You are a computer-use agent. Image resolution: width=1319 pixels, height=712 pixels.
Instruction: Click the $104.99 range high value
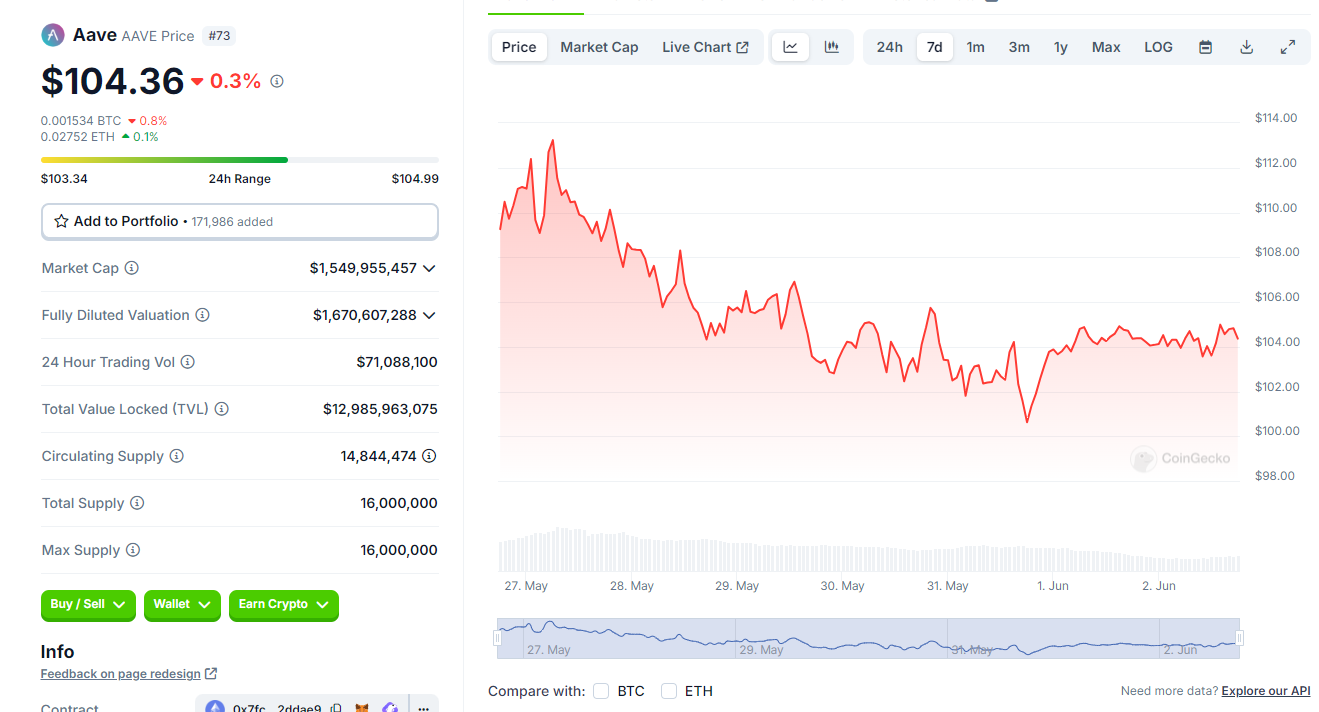pos(415,179)
